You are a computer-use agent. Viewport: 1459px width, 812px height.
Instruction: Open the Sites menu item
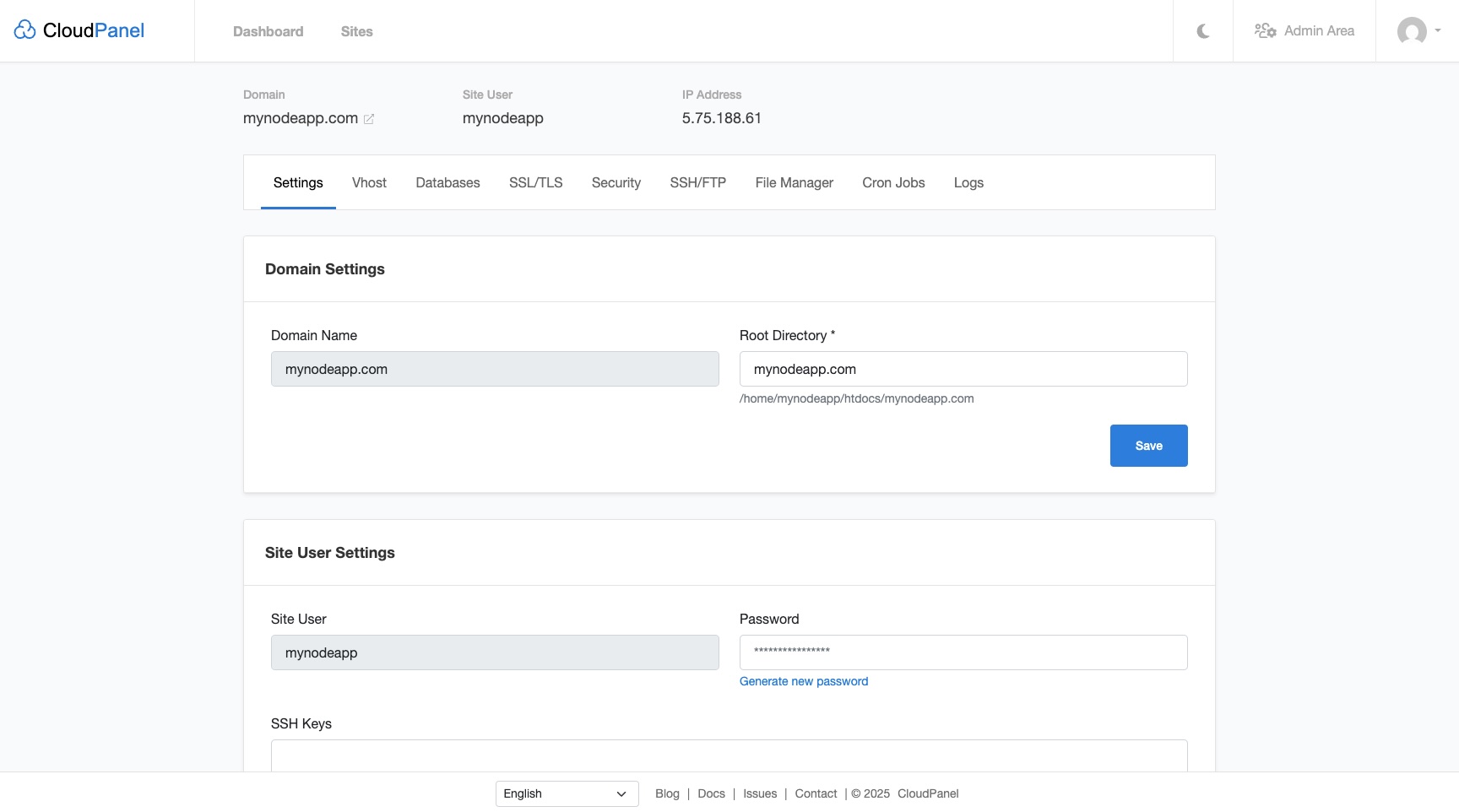coord(356,31)
